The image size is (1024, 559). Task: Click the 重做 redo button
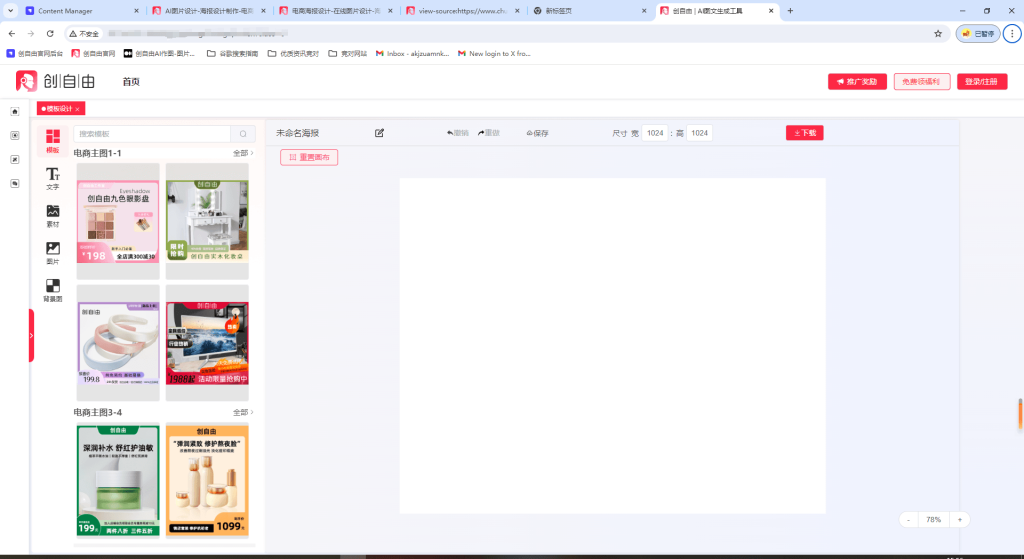[x=489, y=133]
